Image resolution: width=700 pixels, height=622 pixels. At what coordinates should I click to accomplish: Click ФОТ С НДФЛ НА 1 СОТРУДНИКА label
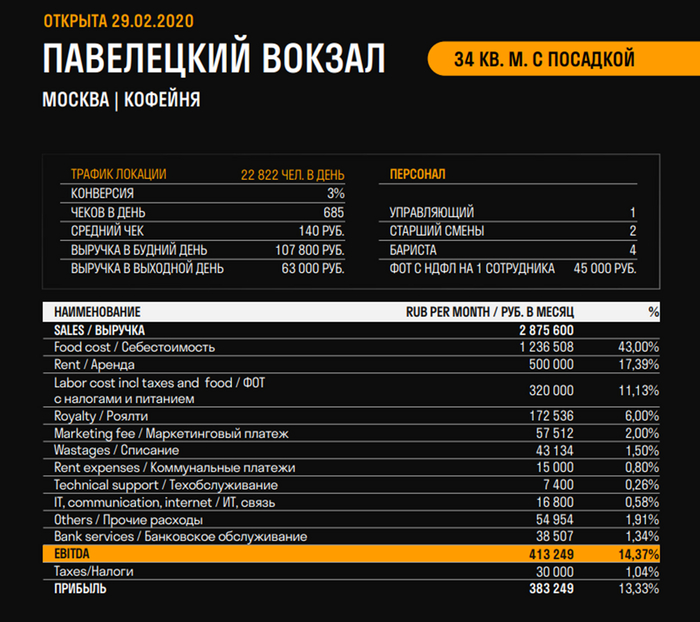coord(472,268)
